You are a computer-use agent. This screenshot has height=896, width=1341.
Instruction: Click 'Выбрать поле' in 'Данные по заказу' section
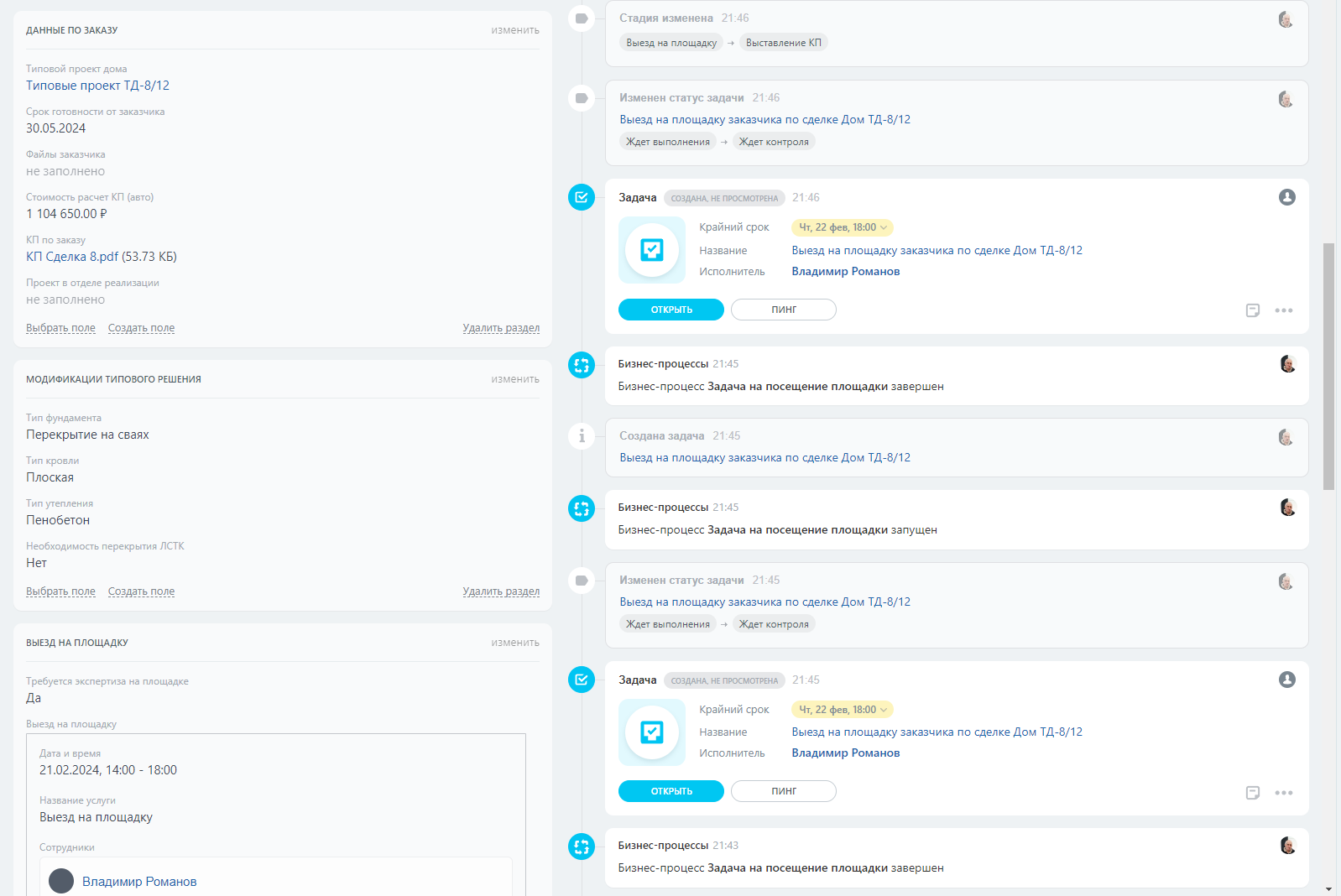click(60, 328)
